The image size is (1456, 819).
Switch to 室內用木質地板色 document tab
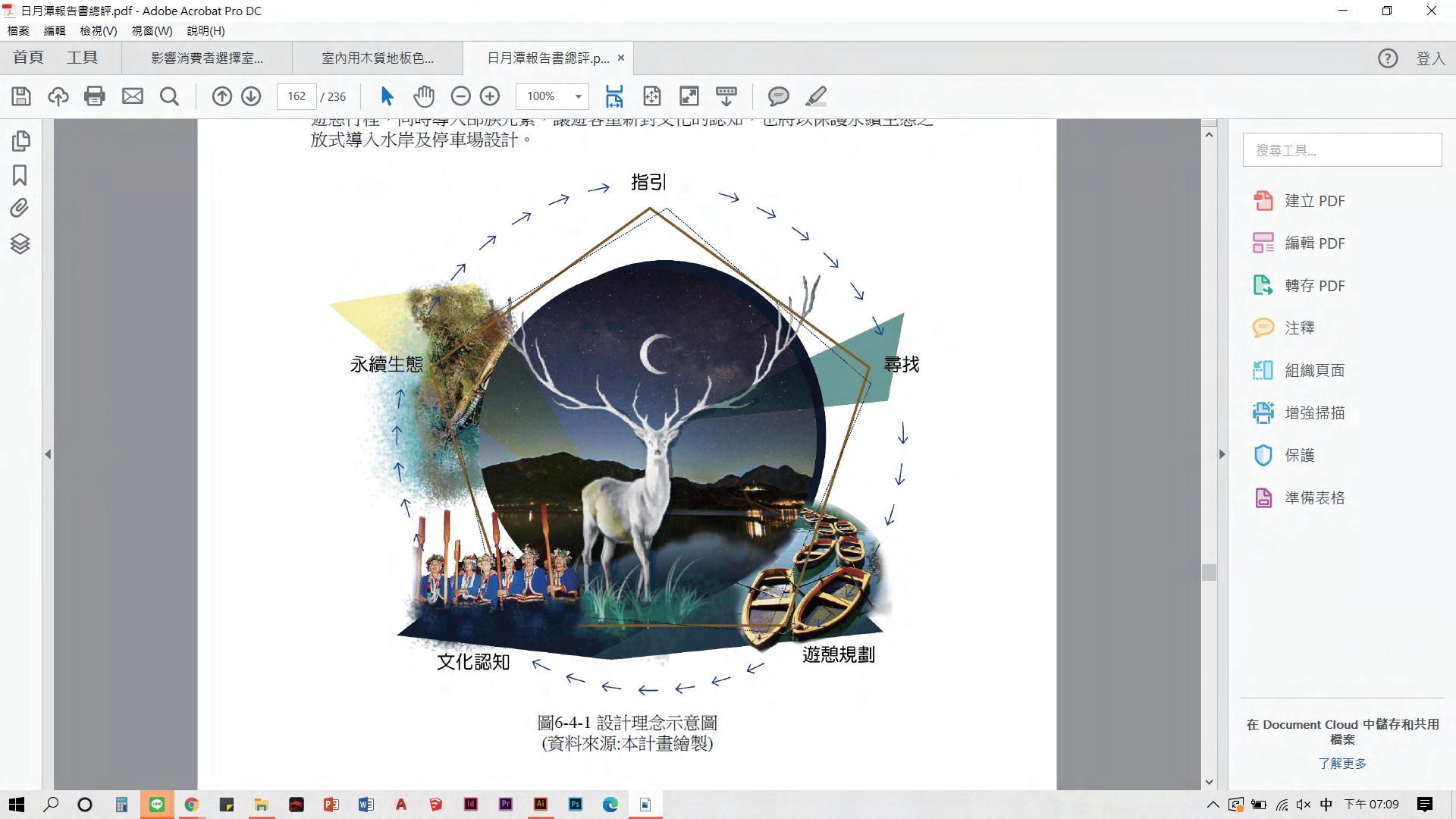pyautogui.click(x=377, y=58)
